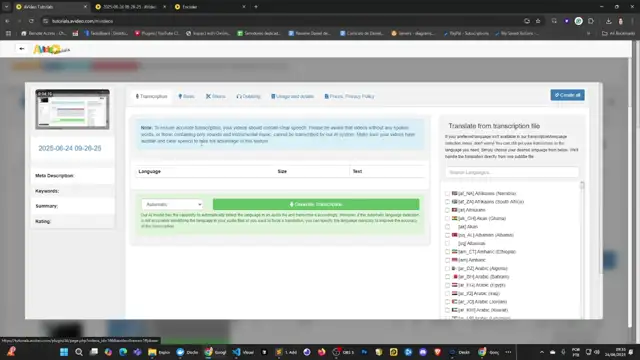This screenshot has width=640, height=360.
Task: Open the Usage and details tab
Action: [x=292, y=96]
